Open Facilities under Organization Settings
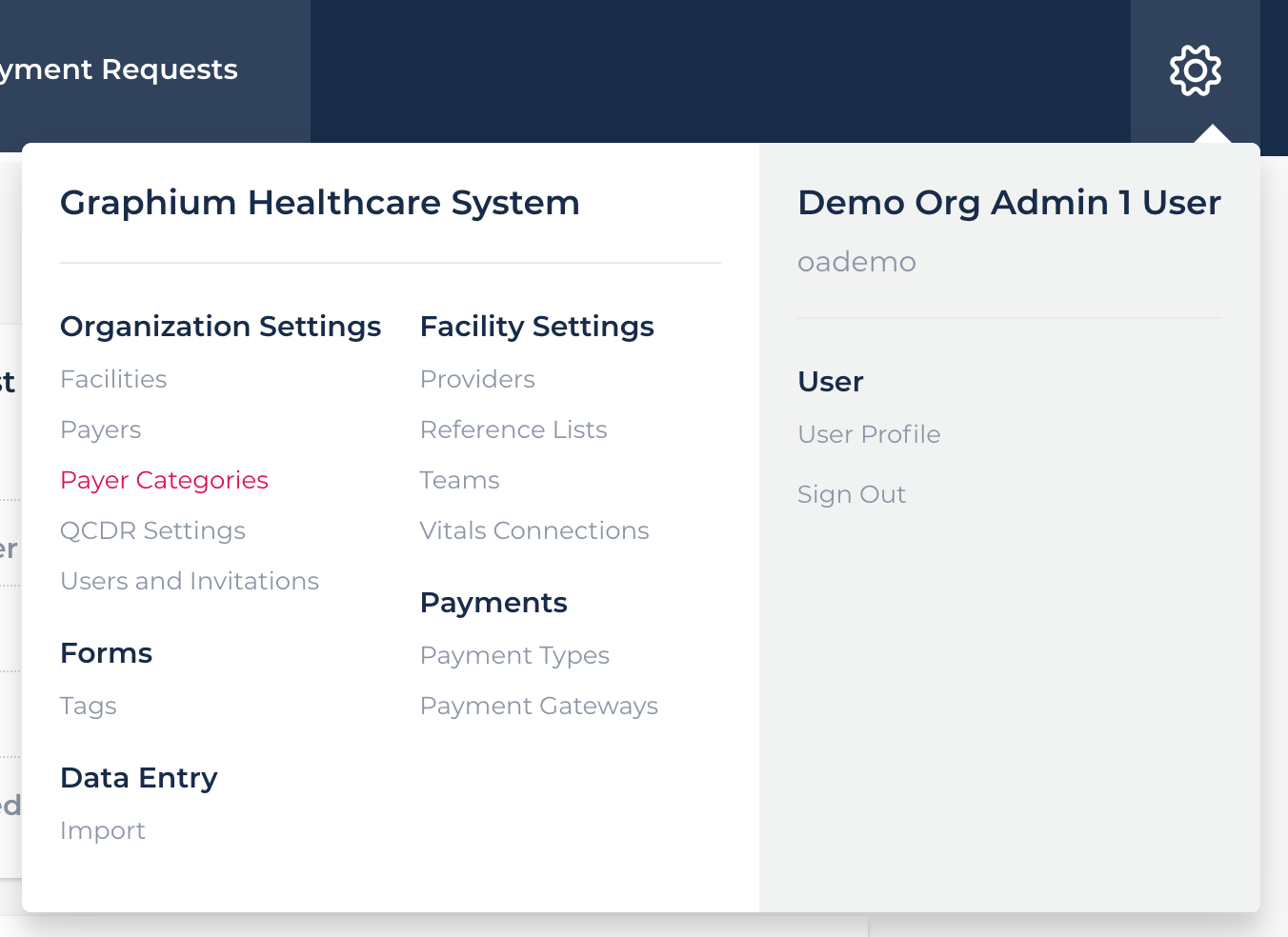Image resolution: width=1288 pixels, height=937 pixels. point(113,379)
